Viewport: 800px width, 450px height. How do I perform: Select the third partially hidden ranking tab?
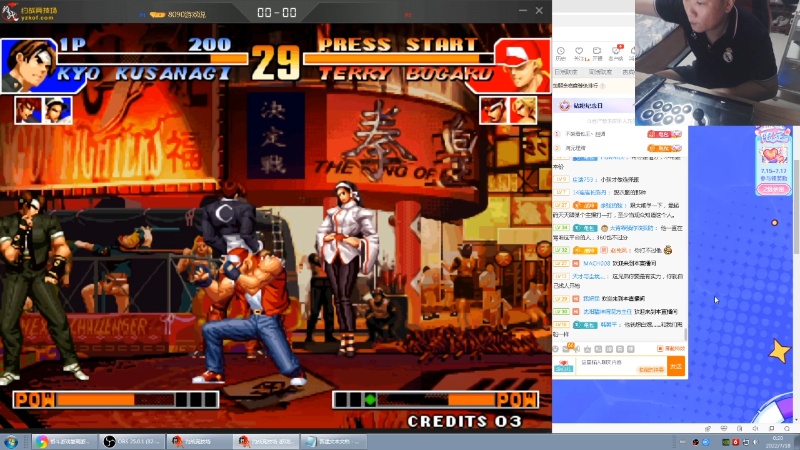coord(628,72)
